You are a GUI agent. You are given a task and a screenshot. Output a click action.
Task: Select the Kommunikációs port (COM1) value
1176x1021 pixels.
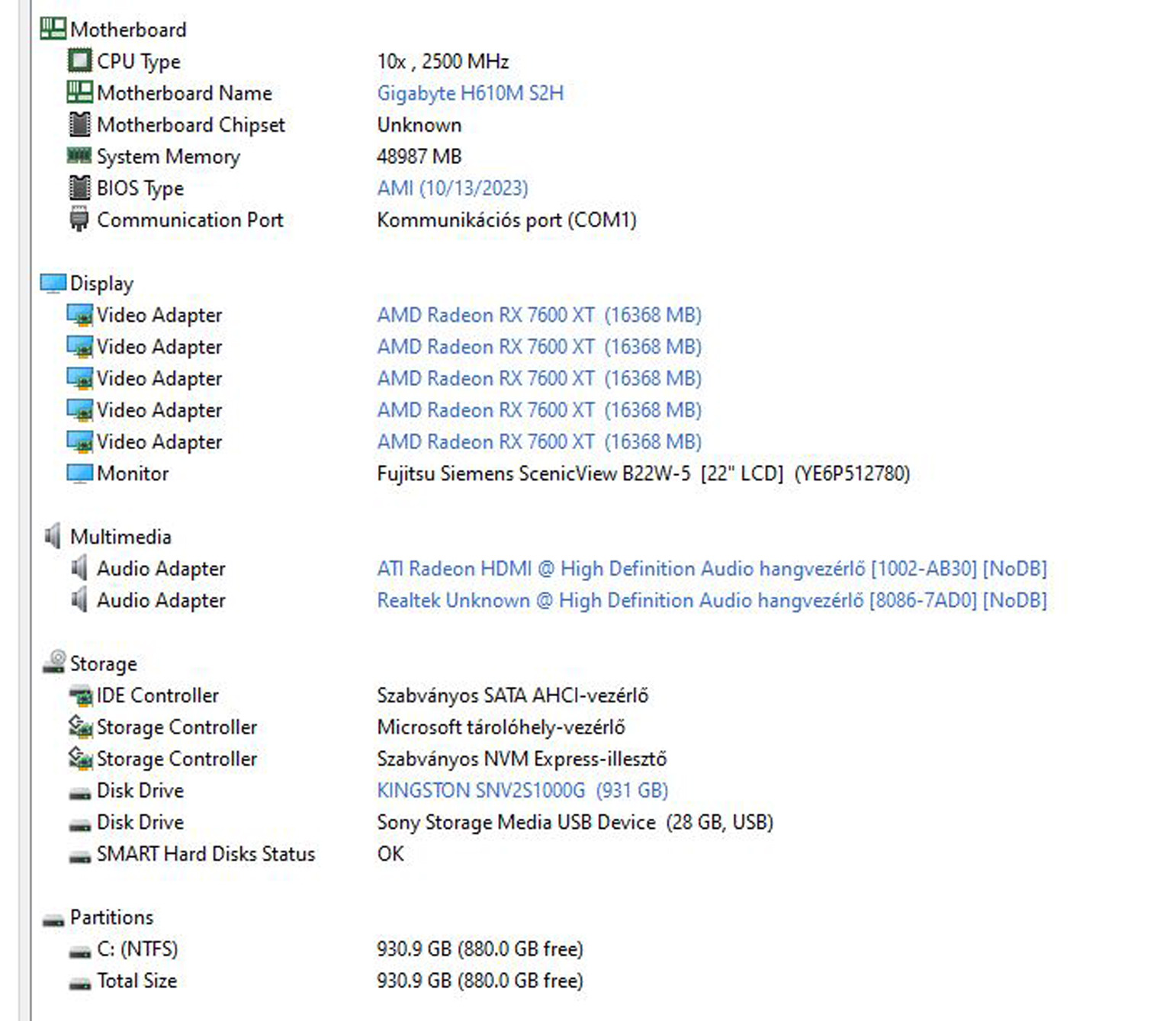[x=506, y=220]
